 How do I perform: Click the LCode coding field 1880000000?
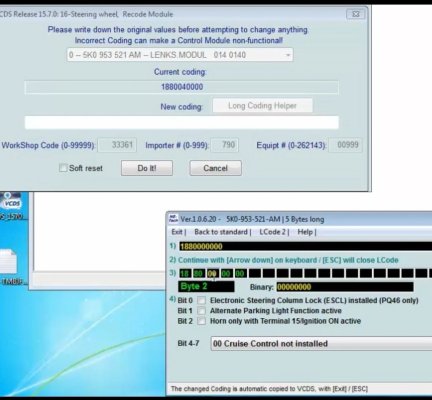[306, 246]
